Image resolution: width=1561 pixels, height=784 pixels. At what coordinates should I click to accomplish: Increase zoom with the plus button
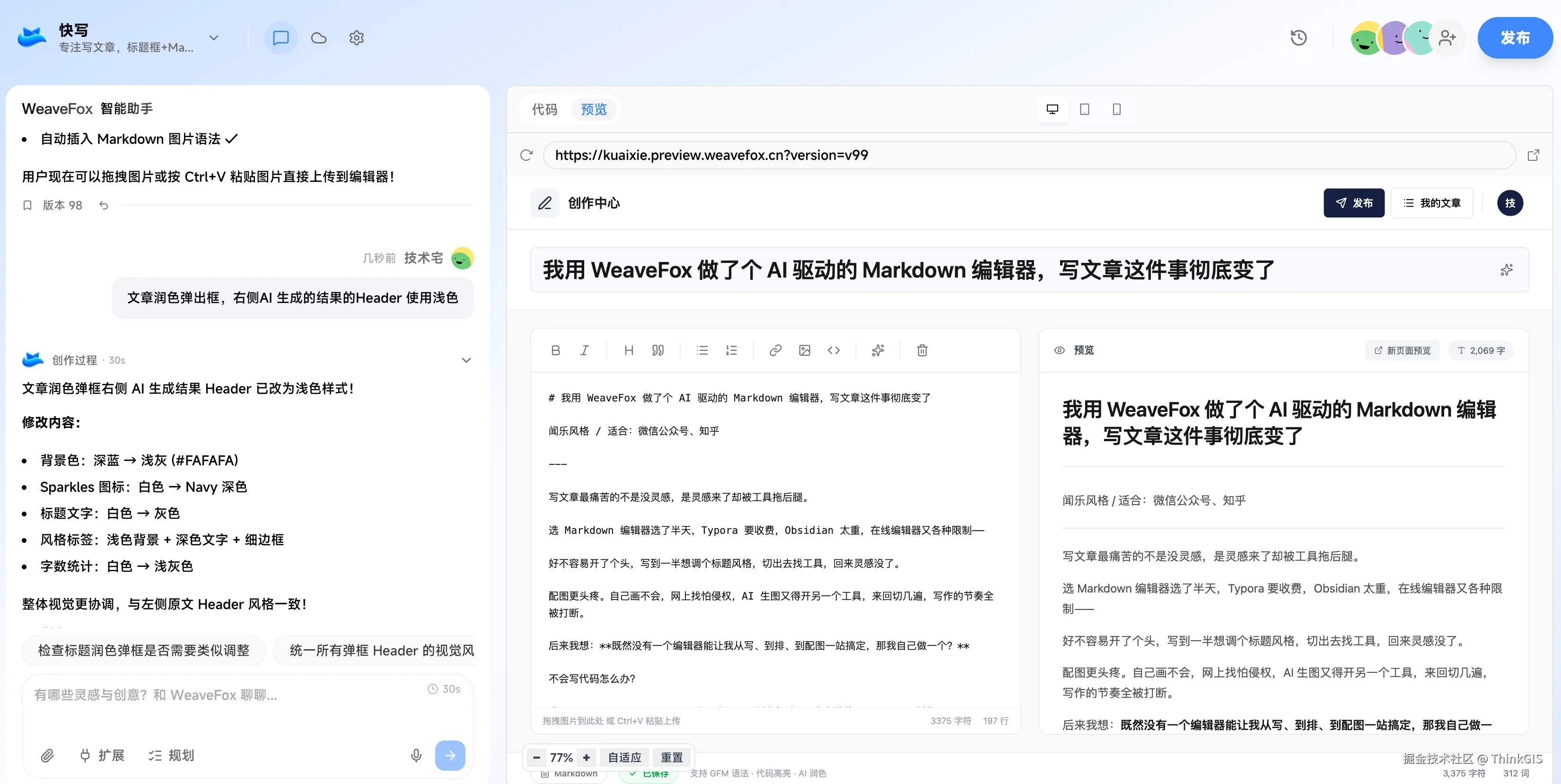click(x=587, y=758)
